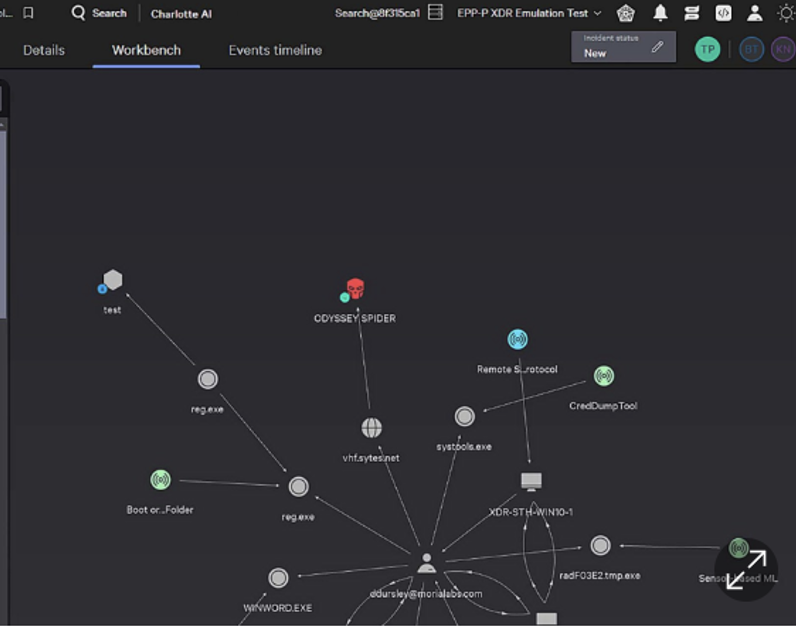
Task: Click the server icon beside Search@8f315ca1
Action: (x=435, y=13)
